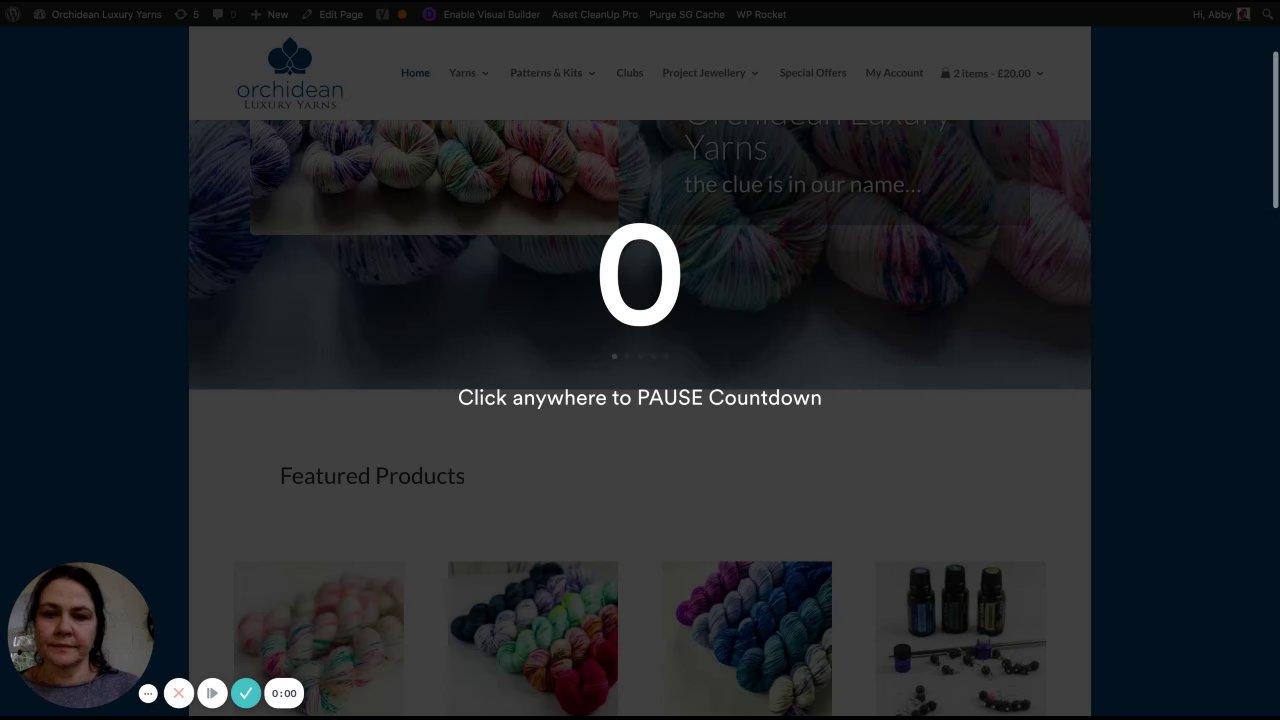The image size is (1280, 720).
Task: Click the Yoast SEO icon in admin bar
Action: click(384, 14)
